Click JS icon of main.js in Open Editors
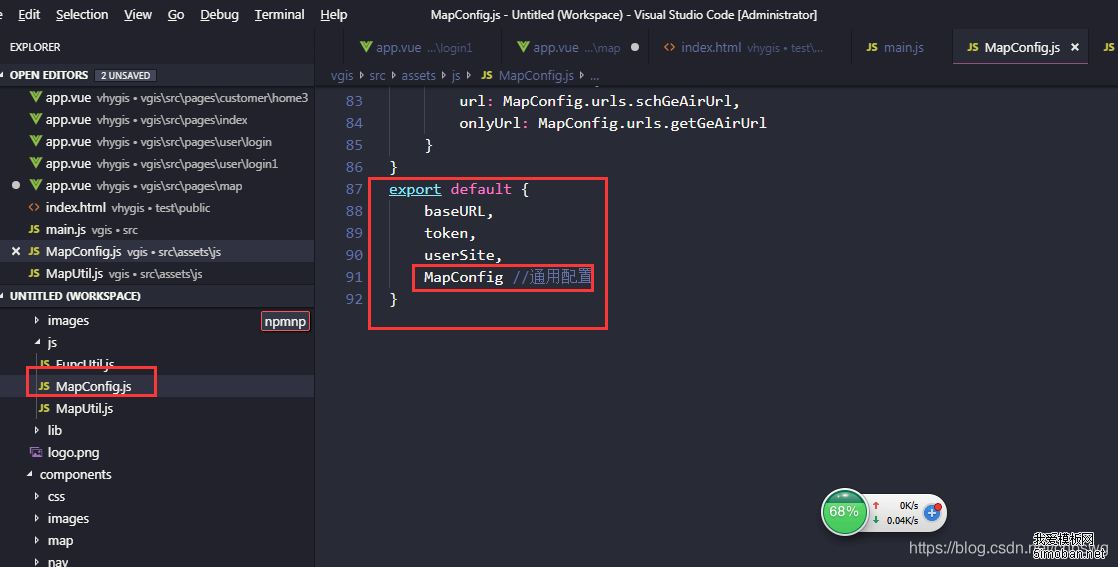This screenshot has width=1118, height=567. [x=35, y=230]
